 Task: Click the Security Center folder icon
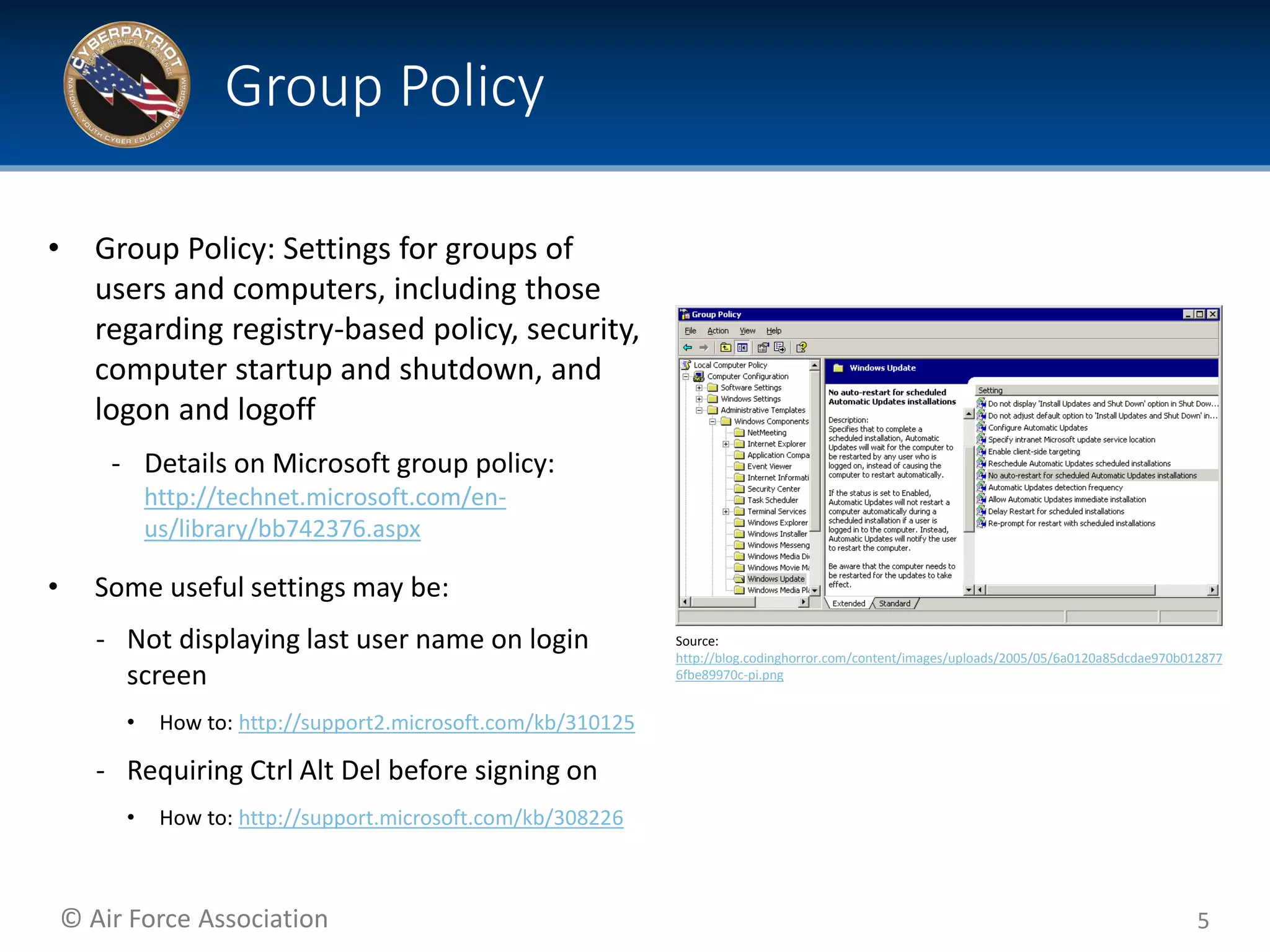(x=739, y=489)
